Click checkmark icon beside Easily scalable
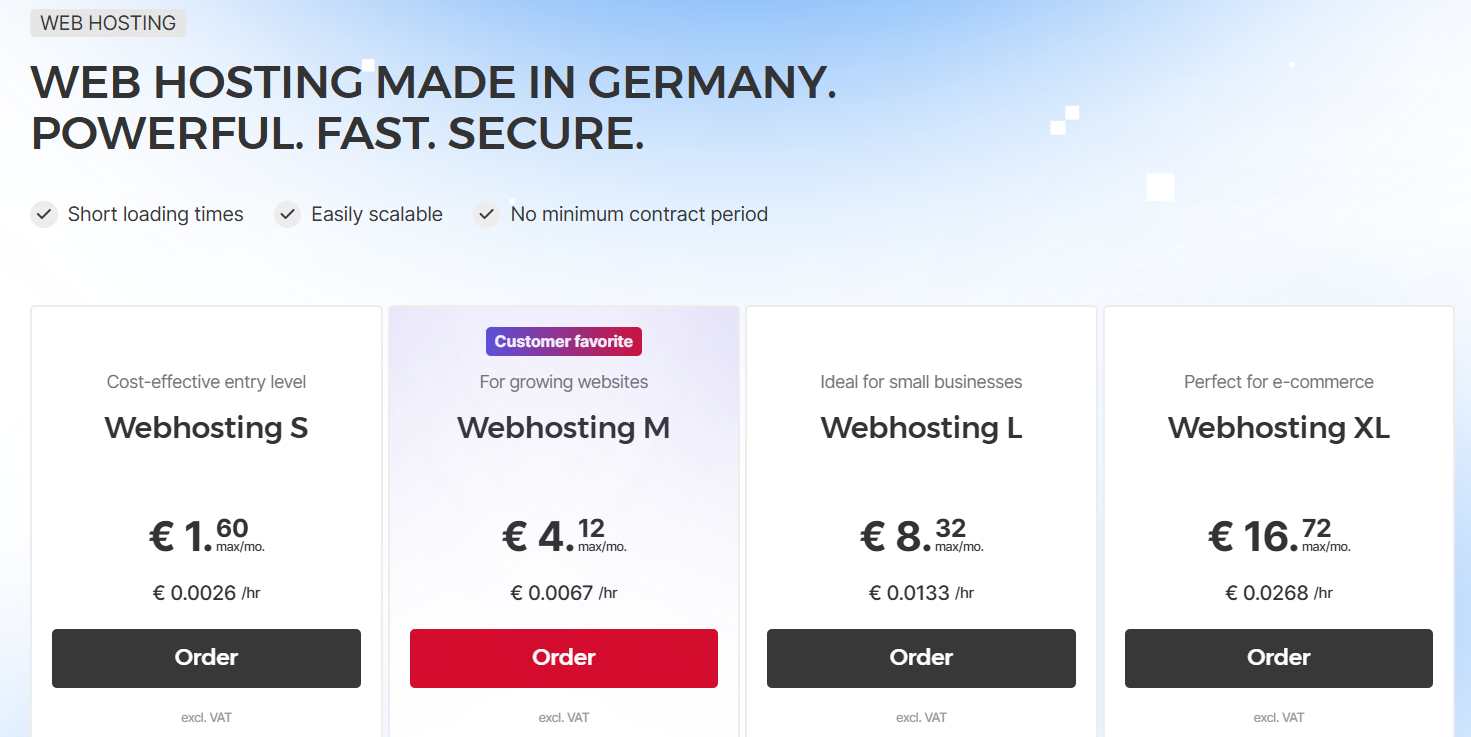The image size is (1471, 737). pos(288,214)
